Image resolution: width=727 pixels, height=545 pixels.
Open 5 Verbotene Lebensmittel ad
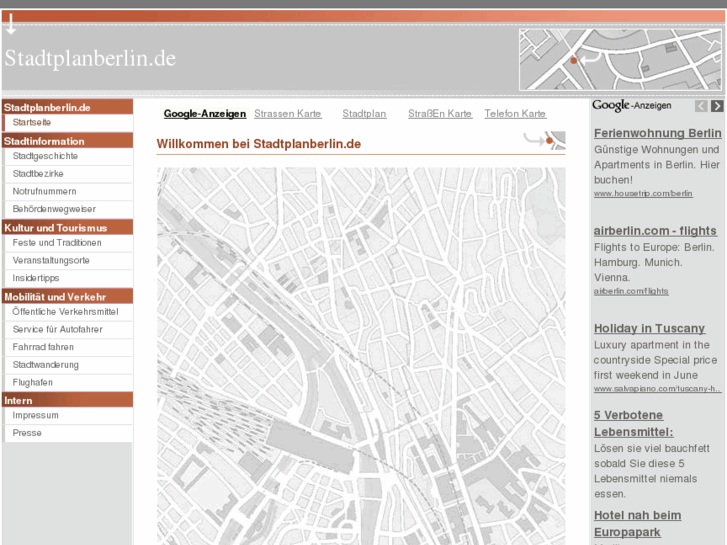(634, 423)
